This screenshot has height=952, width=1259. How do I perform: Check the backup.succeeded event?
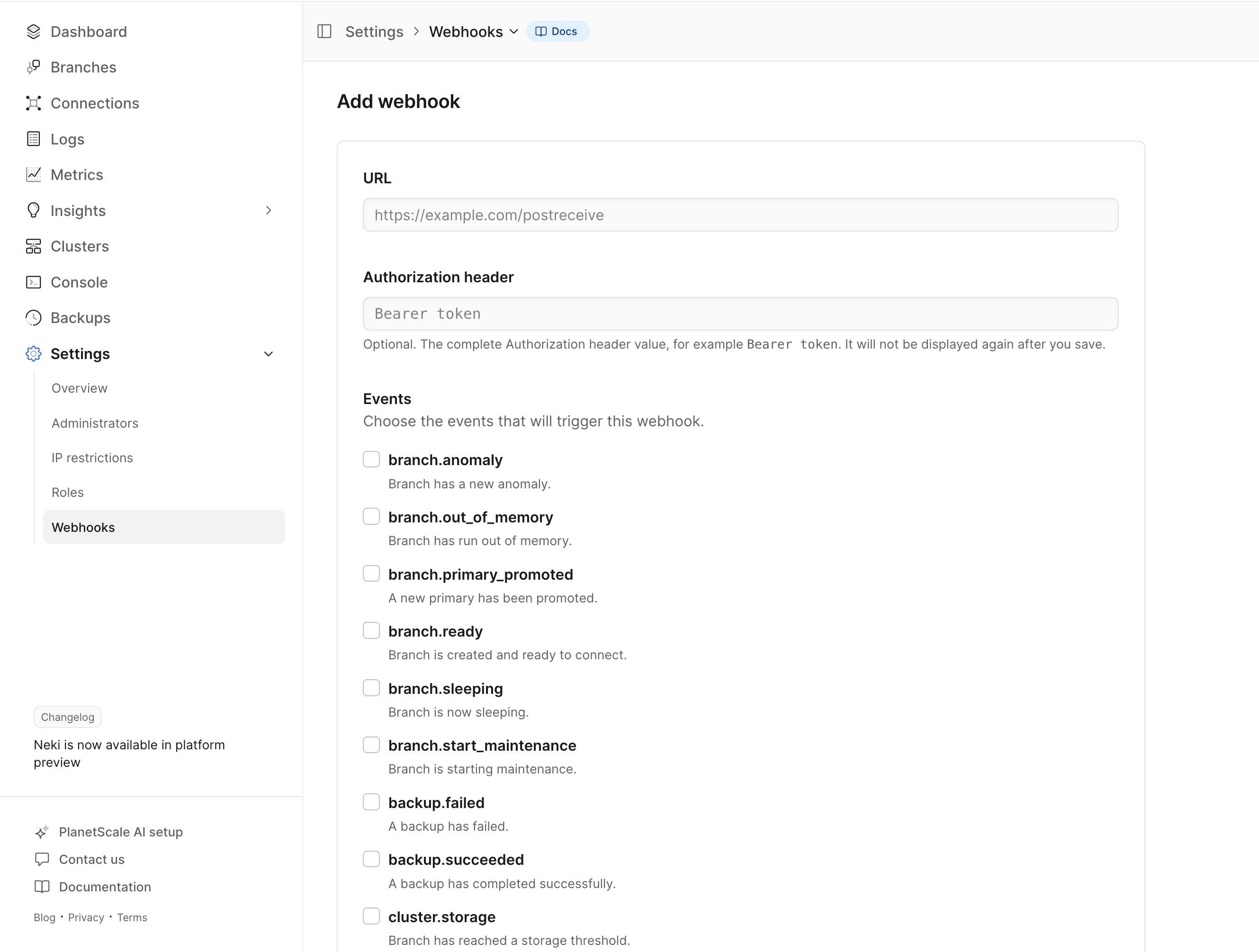(x=371, y=859)
